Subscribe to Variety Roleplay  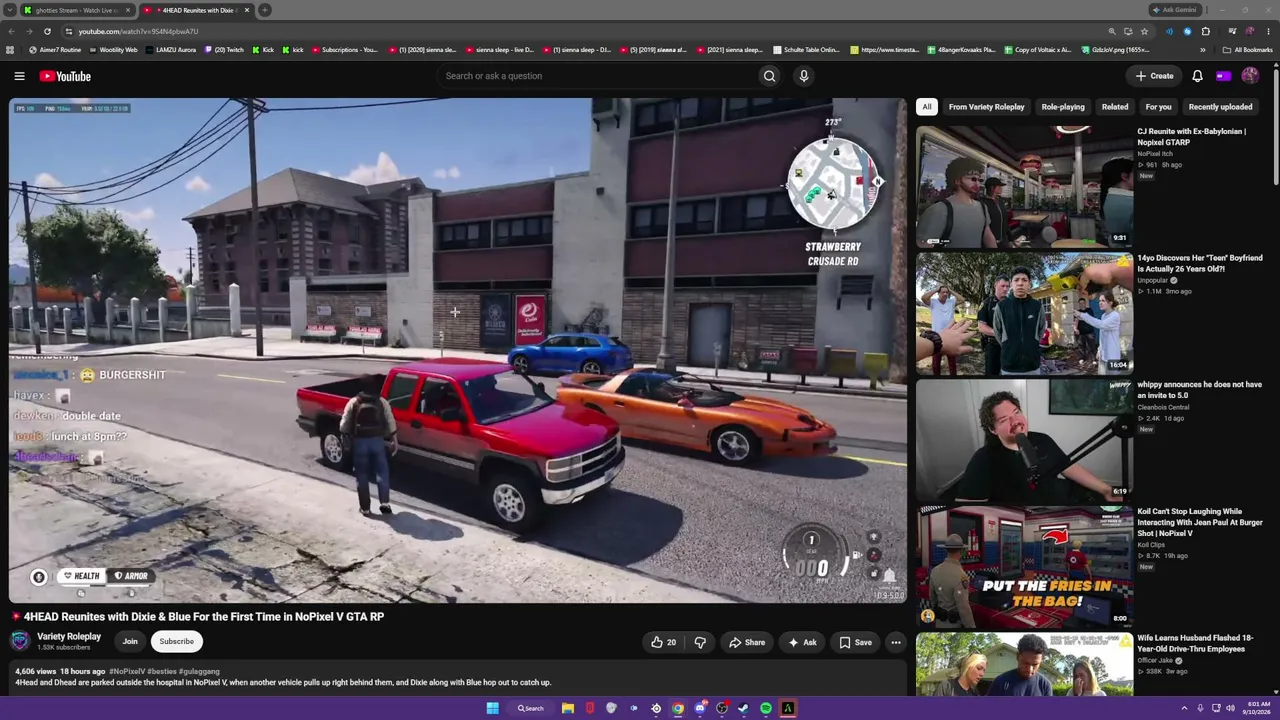point(176,642)
